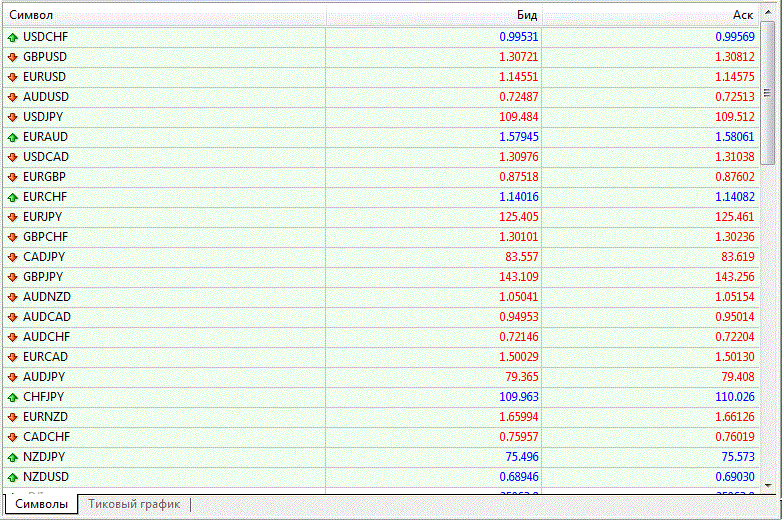Switch to the Тиковый график tab
The height and width of the screenshot is (521, 782).
coord(134,505)
